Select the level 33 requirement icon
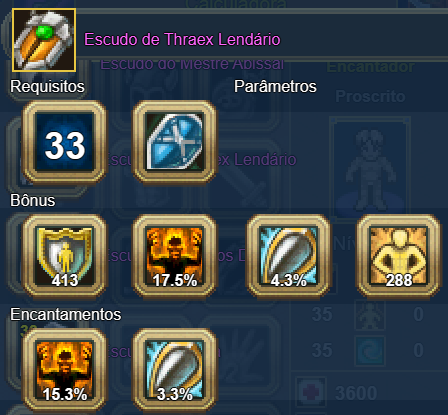This screenshot has width=448, height=415. (65, 142)
